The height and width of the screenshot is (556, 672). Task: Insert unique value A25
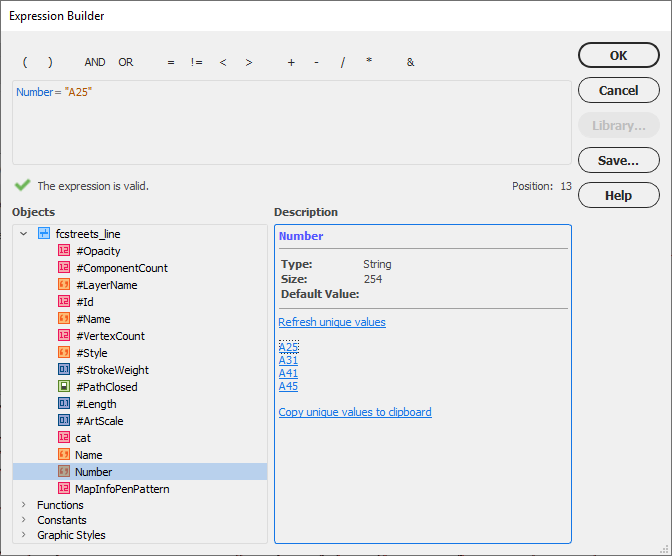(288, 347)
